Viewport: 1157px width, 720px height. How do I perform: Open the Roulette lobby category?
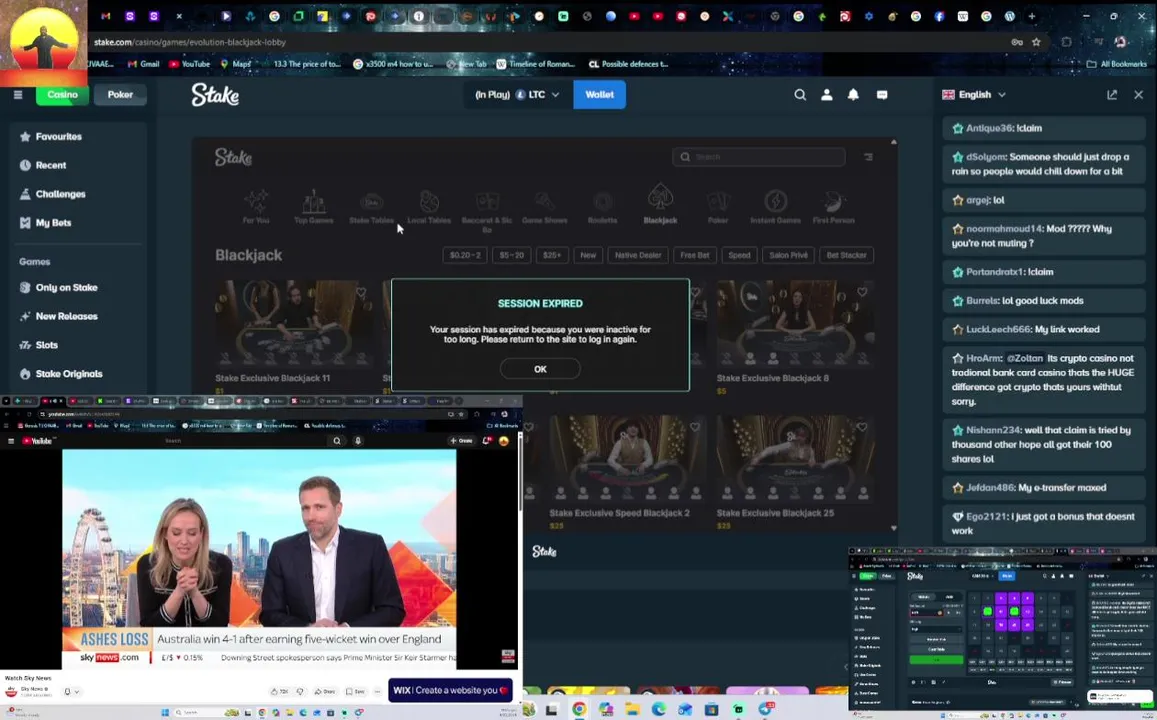602,206
